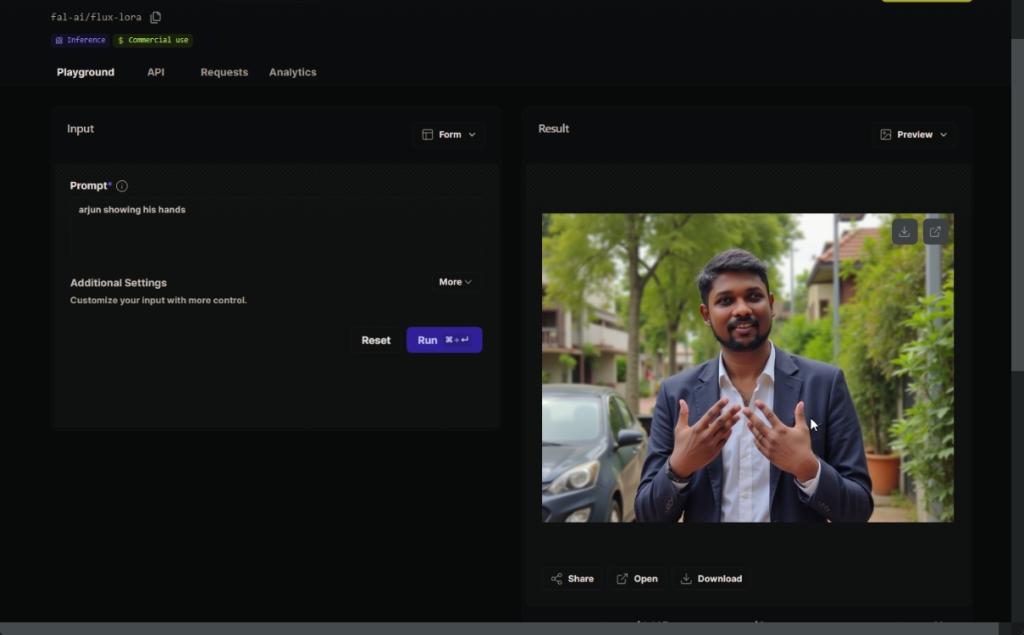Click the Download button under the result
1024x635 pixels.
click(711, 579)
